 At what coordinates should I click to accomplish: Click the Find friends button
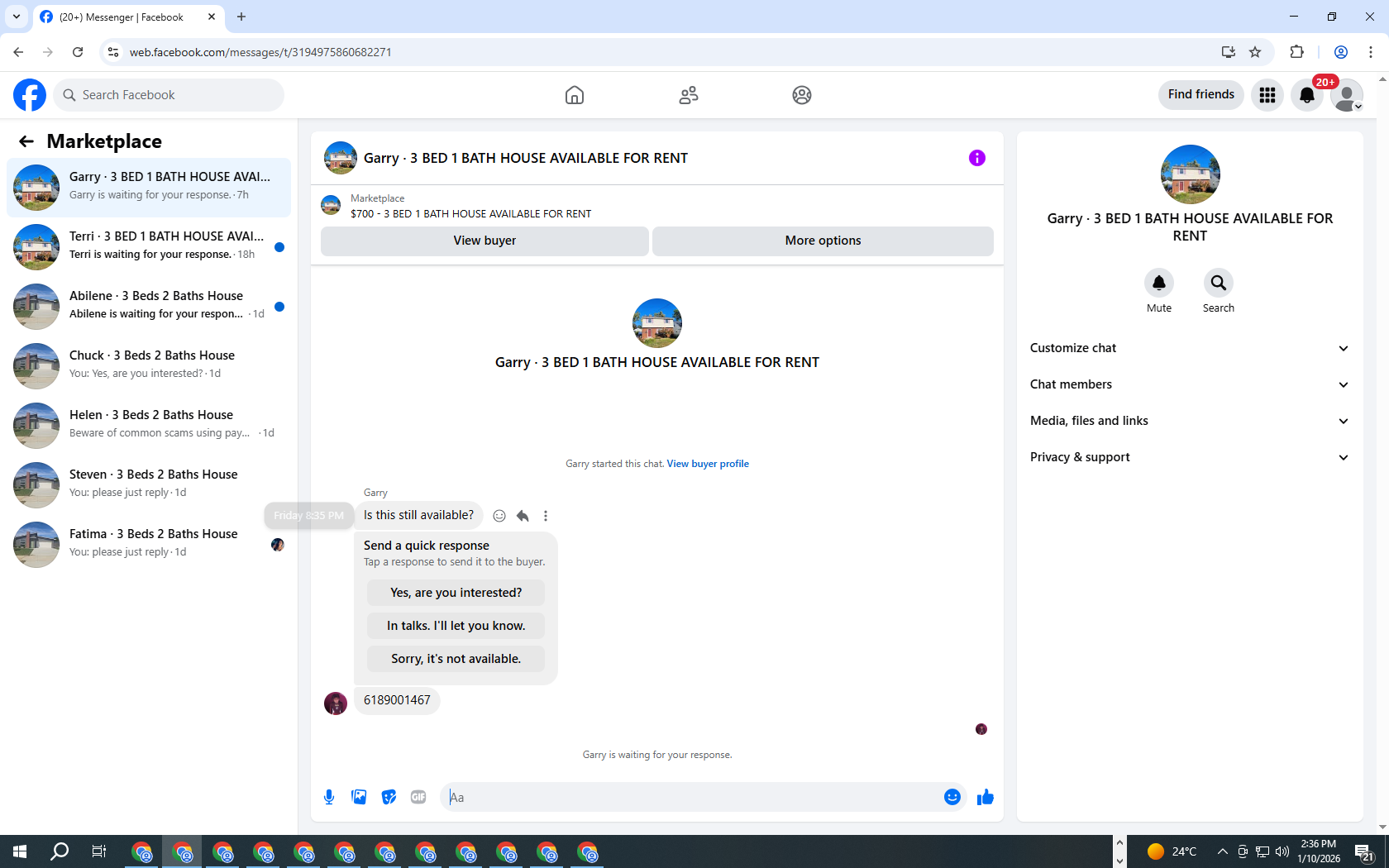[x=1200, y=94]
